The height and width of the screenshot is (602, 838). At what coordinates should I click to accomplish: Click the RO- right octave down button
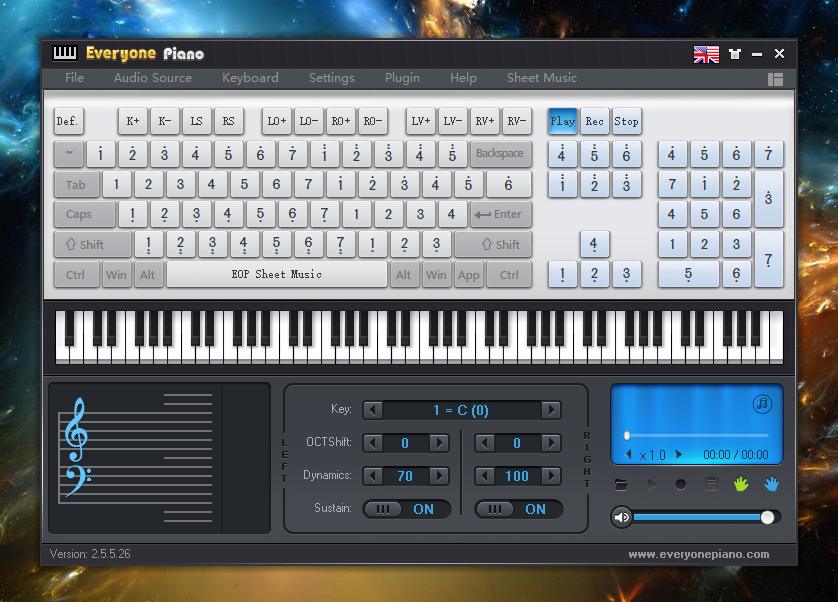point(373,121)
